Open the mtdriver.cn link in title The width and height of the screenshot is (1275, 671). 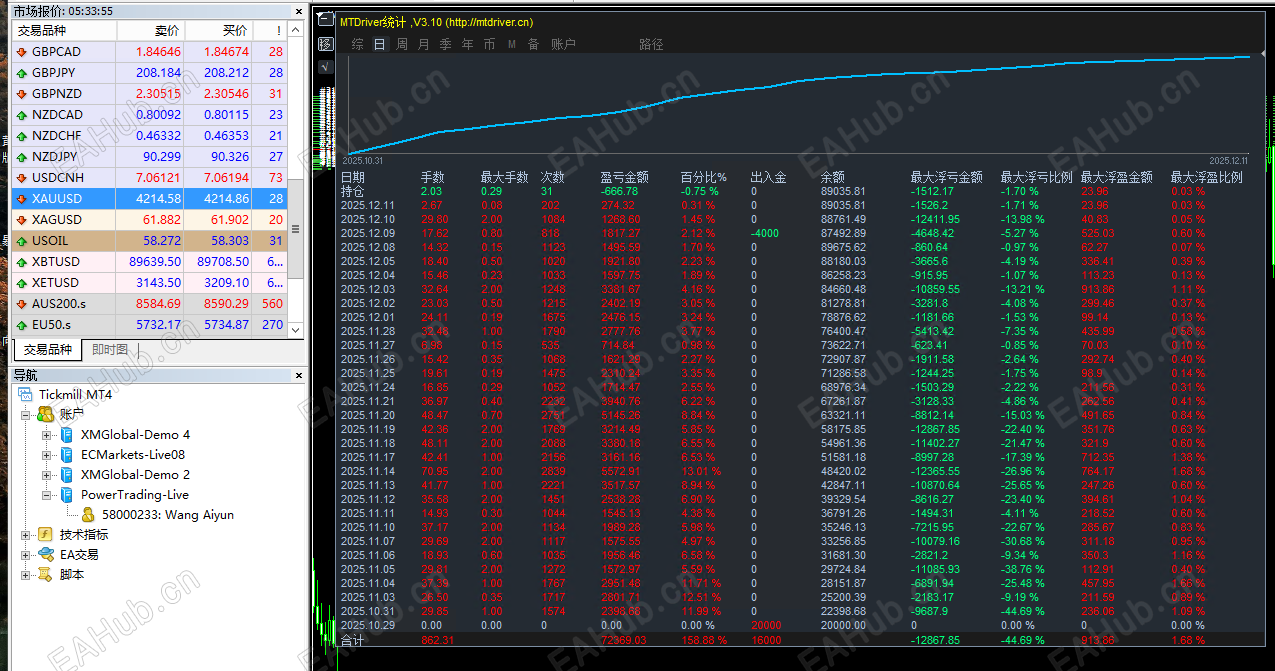pyautogui.click(x=489, y=22)
